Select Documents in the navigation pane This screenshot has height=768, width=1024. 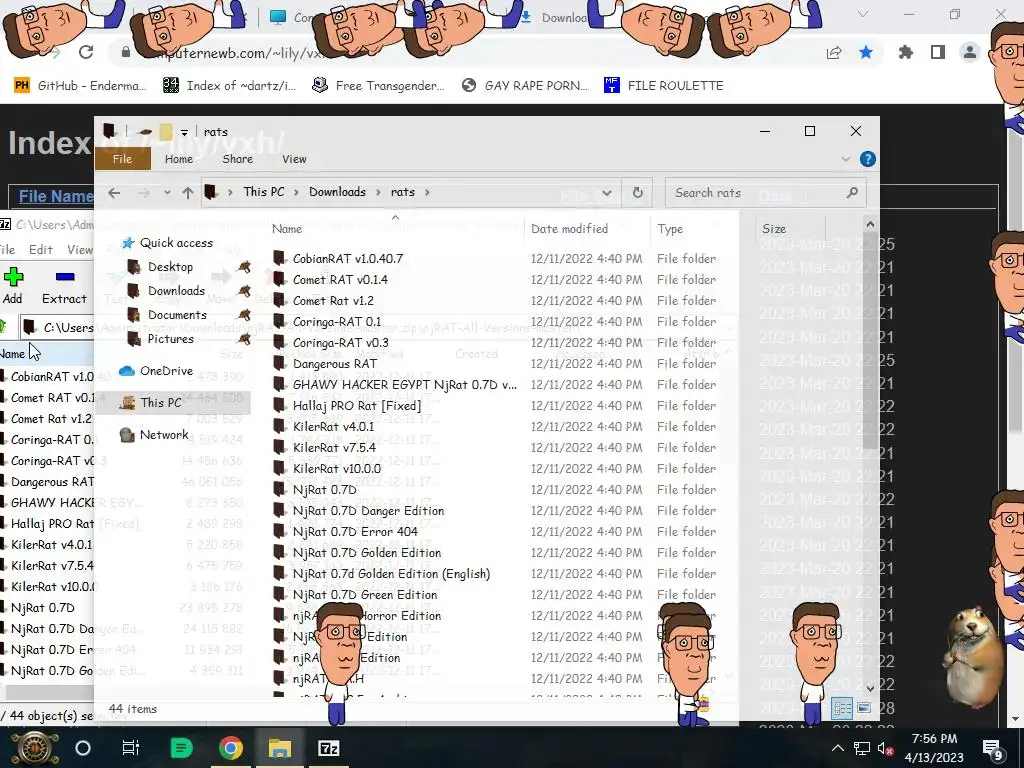(x=176, y=315)
